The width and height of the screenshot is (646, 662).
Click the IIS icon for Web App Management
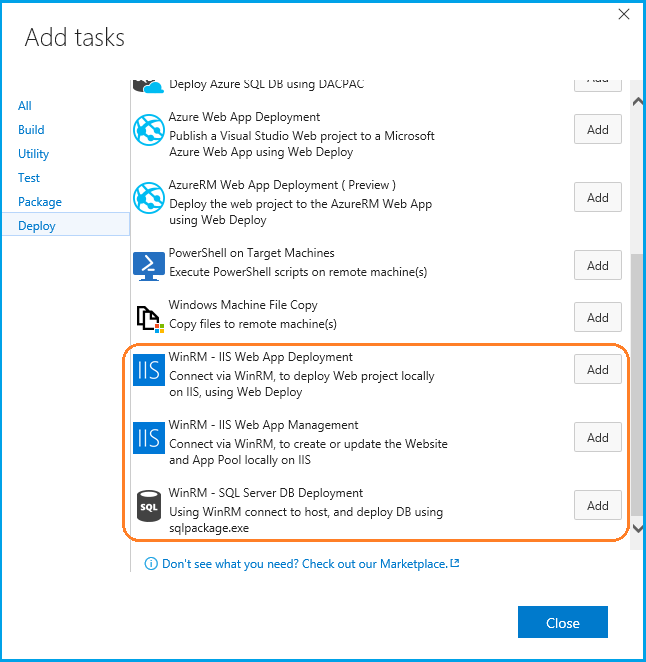click(149, 438)
